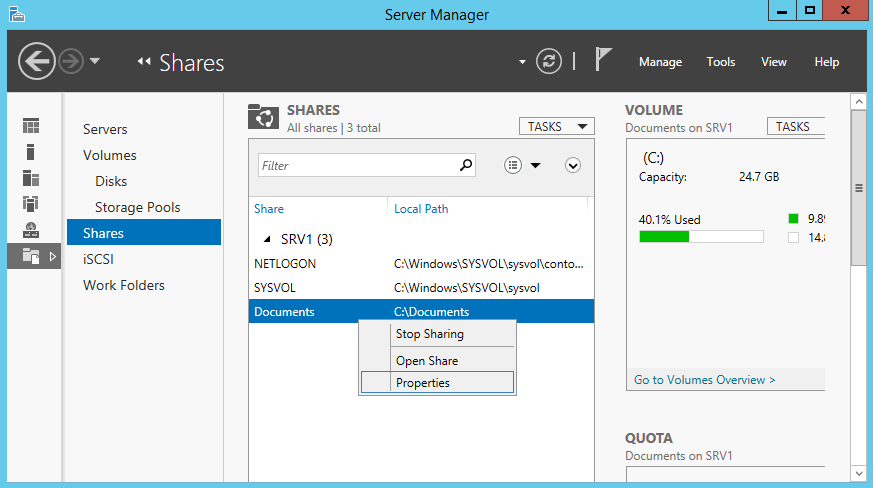Click inside the Filter text field

[x=355, y=165]
